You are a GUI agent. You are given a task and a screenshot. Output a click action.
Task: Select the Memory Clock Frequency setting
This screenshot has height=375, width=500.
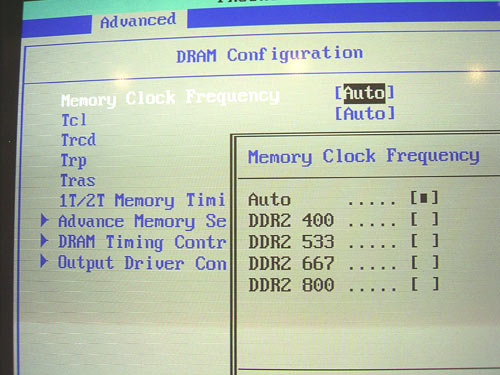170,98
